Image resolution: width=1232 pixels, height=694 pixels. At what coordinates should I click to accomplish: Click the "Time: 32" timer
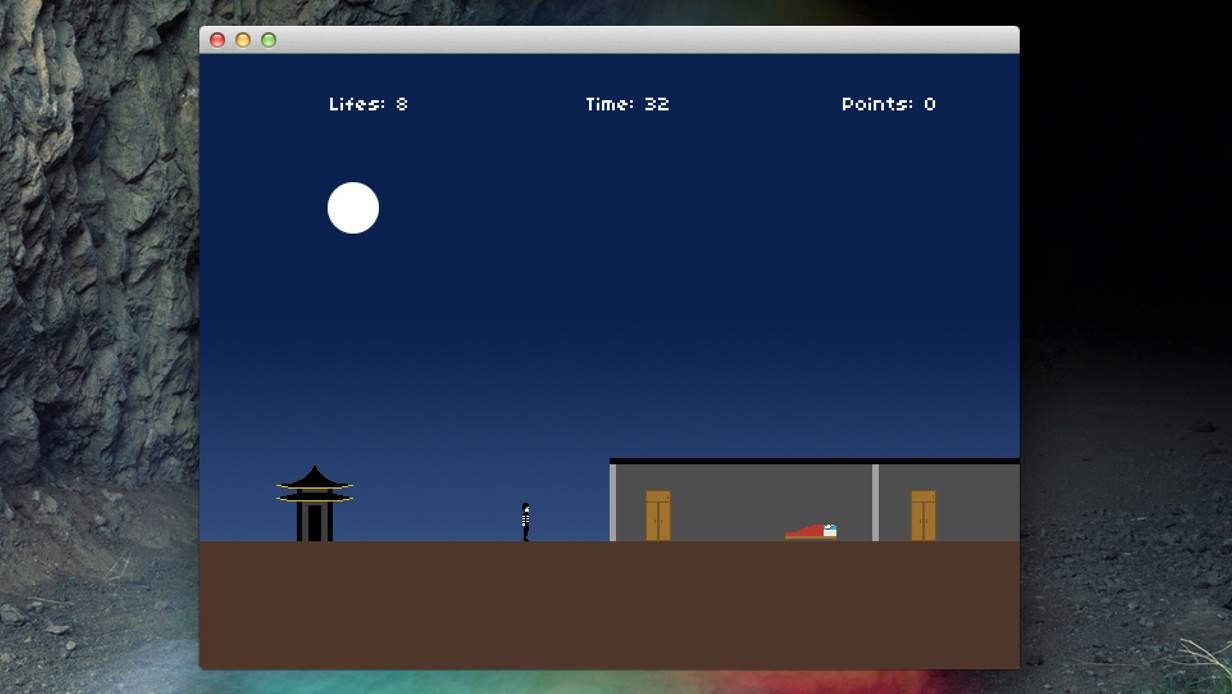click(627, 104)
